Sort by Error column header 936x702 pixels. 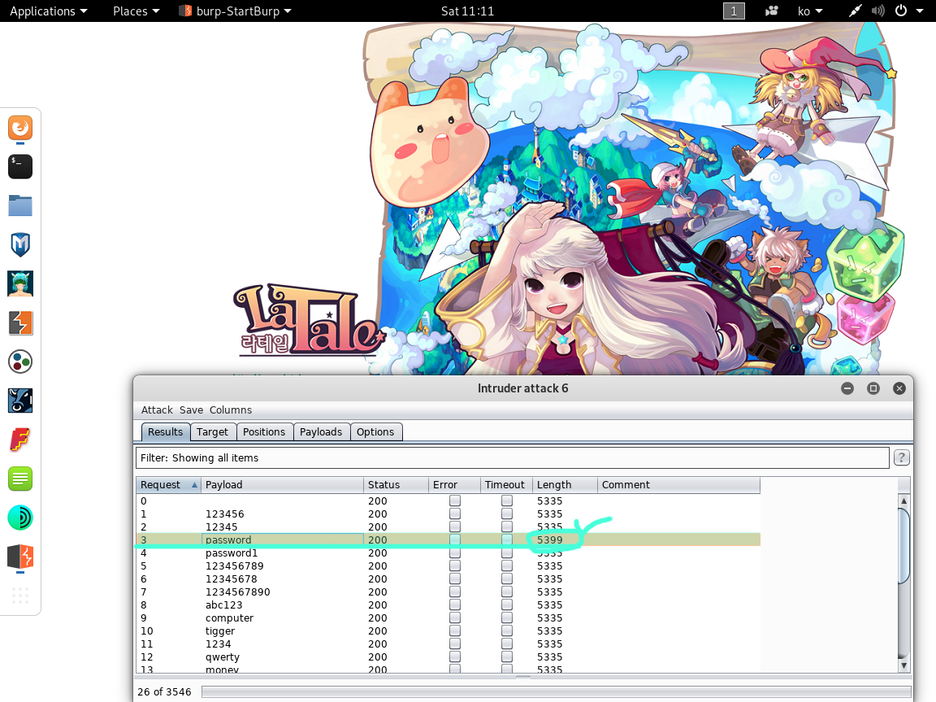[454, 485]
